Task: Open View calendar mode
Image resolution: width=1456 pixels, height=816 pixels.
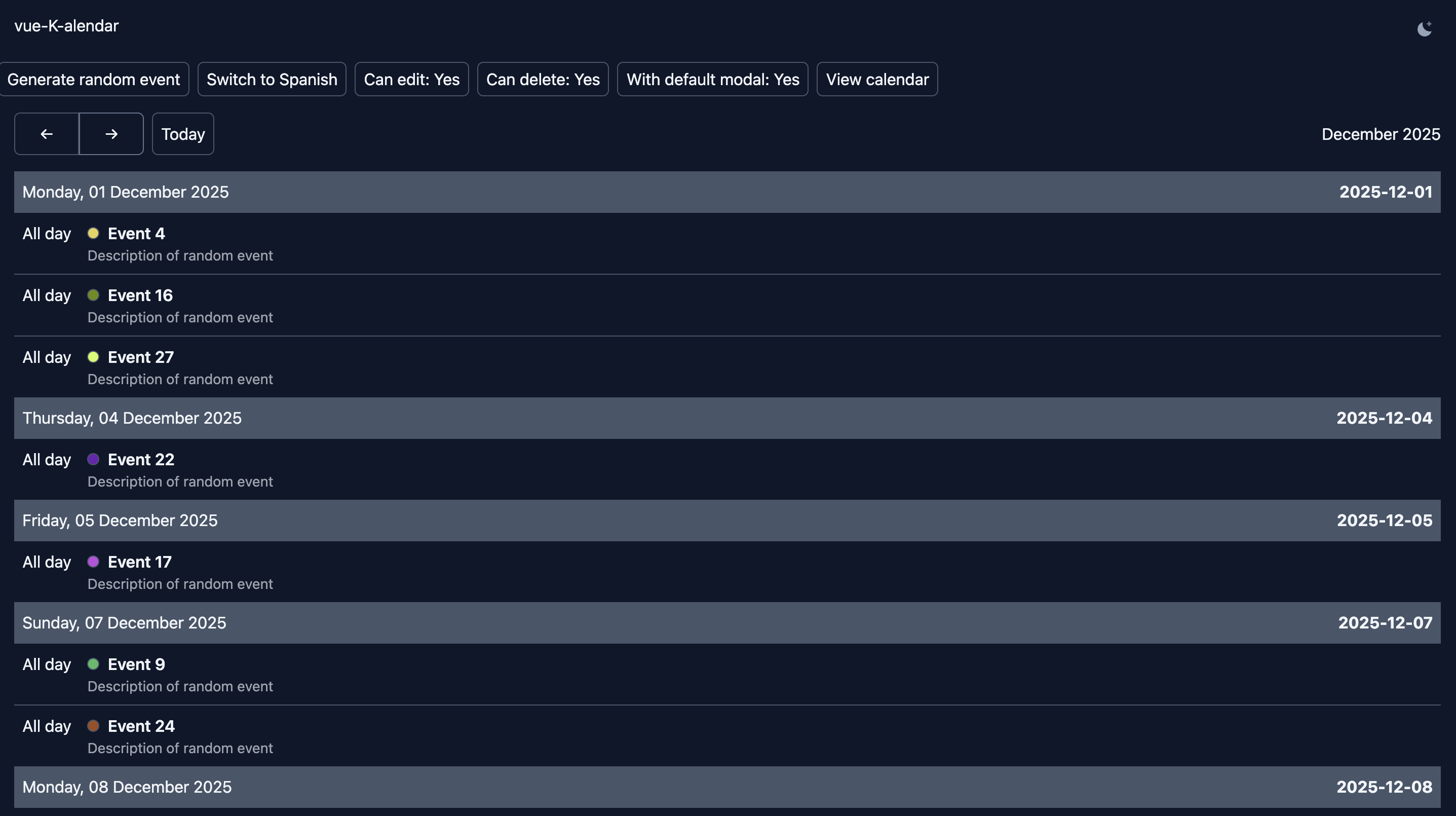Action: (876, 79)
